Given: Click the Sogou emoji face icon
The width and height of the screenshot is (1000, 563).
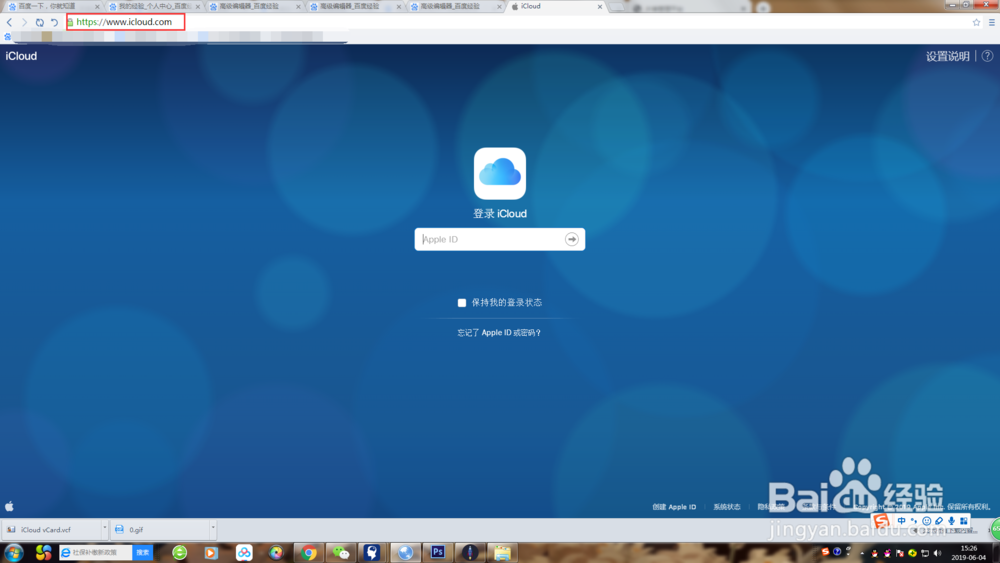Looking at the screenshot, I should click(x=927, y=521).
